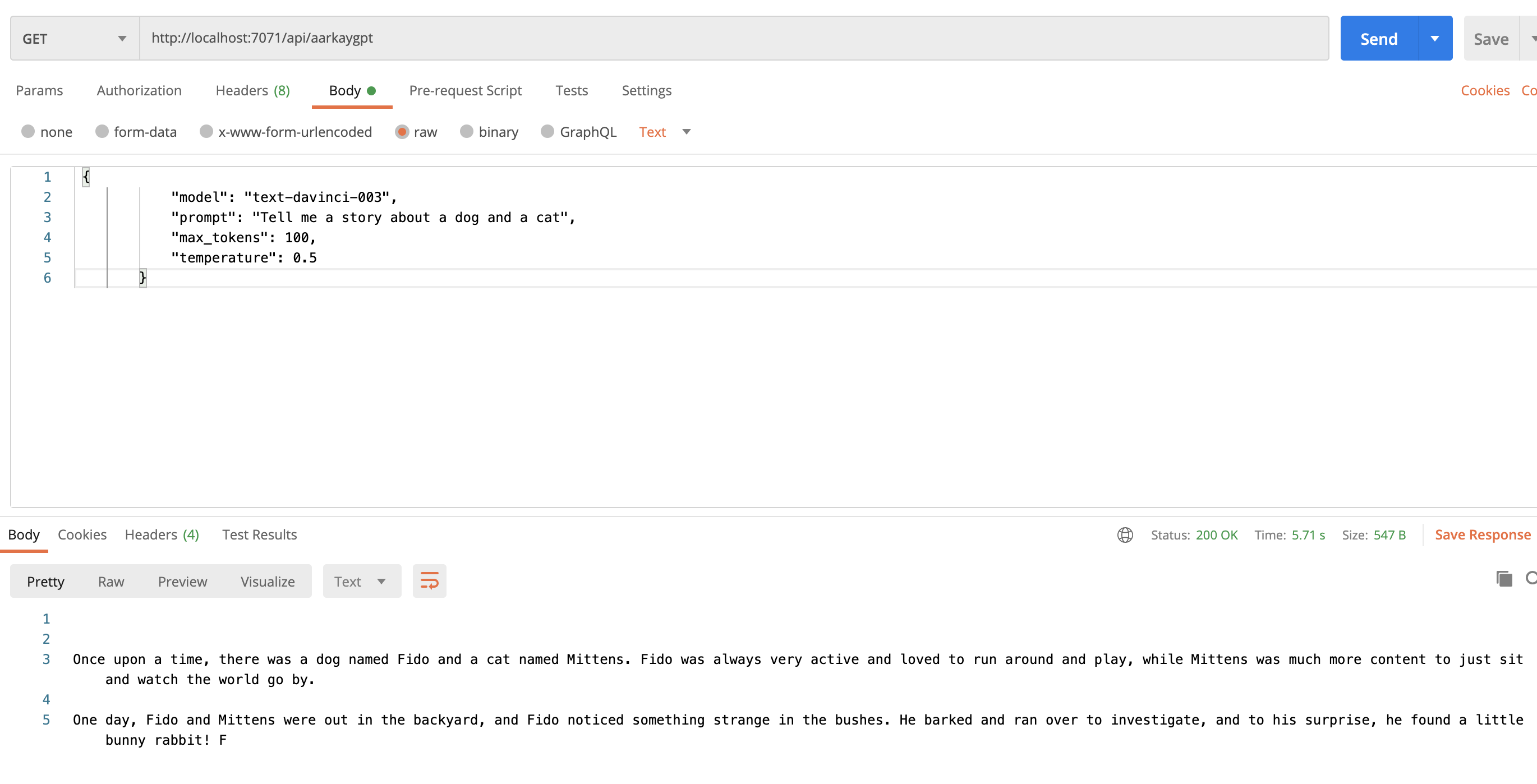Click the "max_tokens": 100 line

(x=243, y=237)
